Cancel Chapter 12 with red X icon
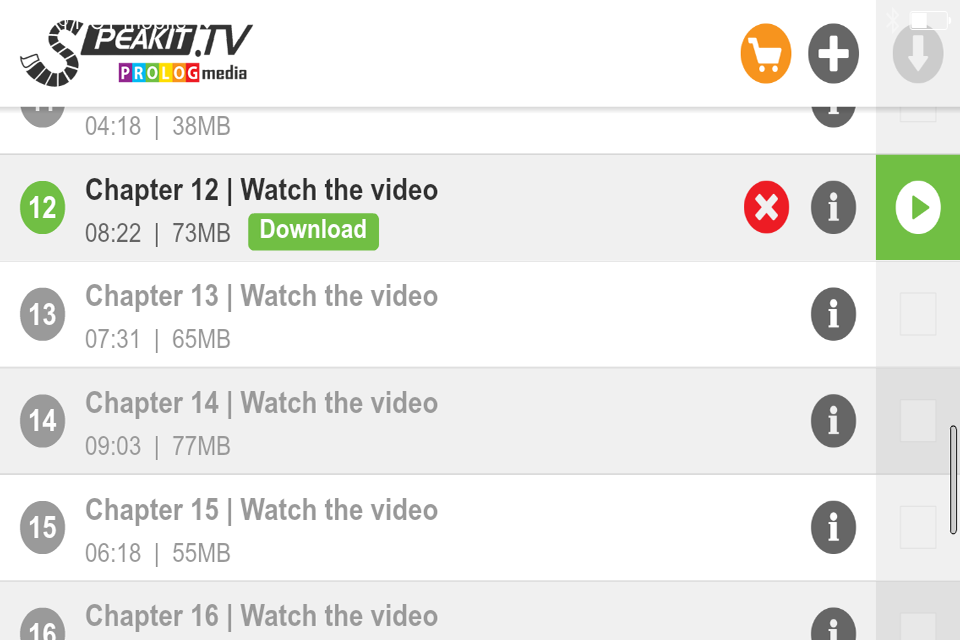960x640 pixels. 766,207
